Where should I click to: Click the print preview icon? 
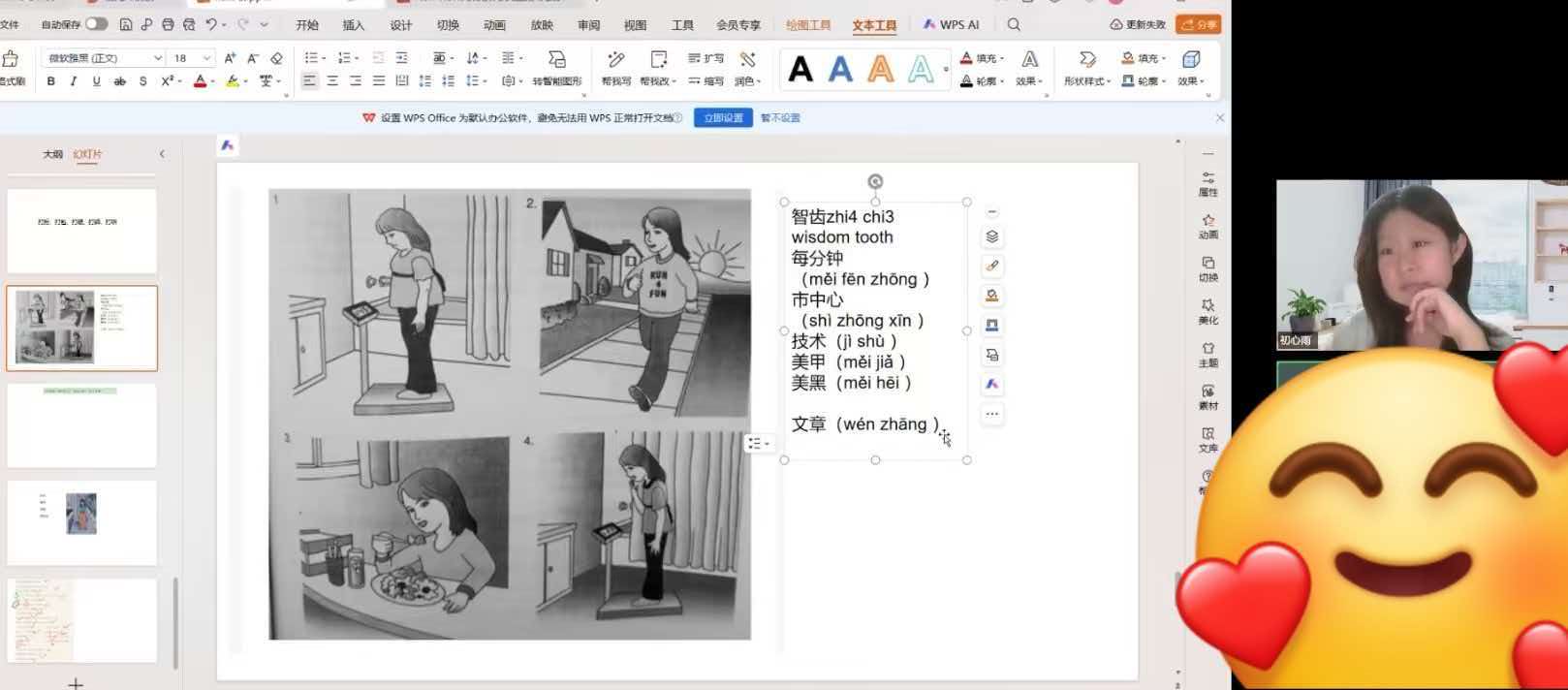(189, 24)
